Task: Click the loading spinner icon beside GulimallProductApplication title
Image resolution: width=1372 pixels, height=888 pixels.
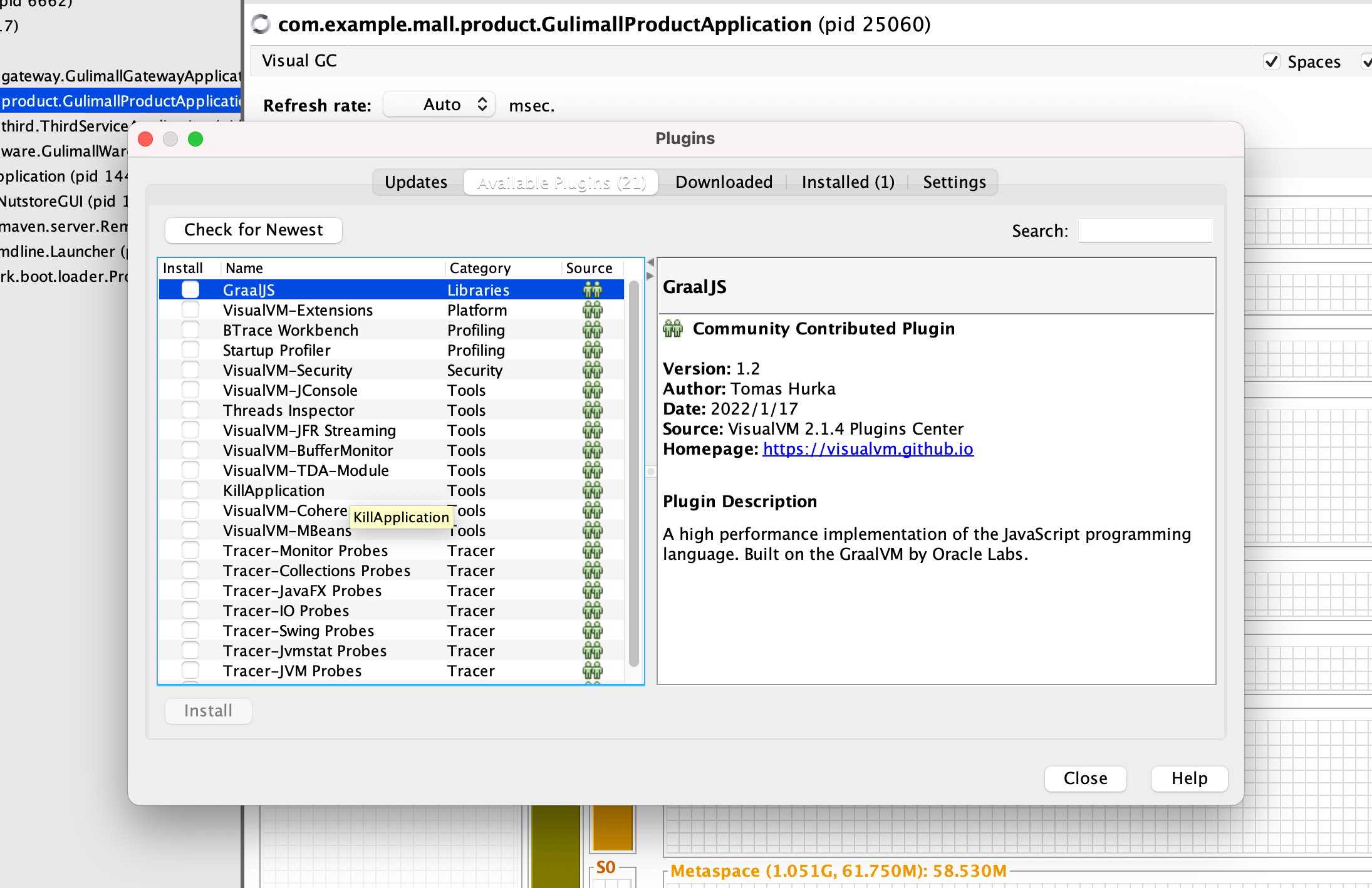Action: tap(261, 24)
